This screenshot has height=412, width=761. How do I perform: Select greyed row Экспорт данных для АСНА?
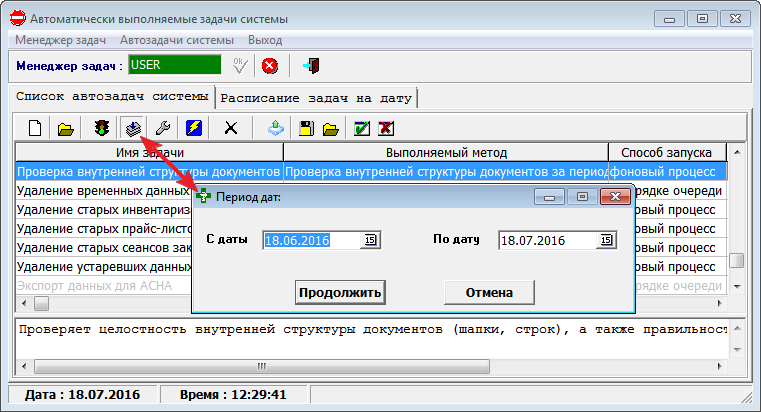pos(104,285)
